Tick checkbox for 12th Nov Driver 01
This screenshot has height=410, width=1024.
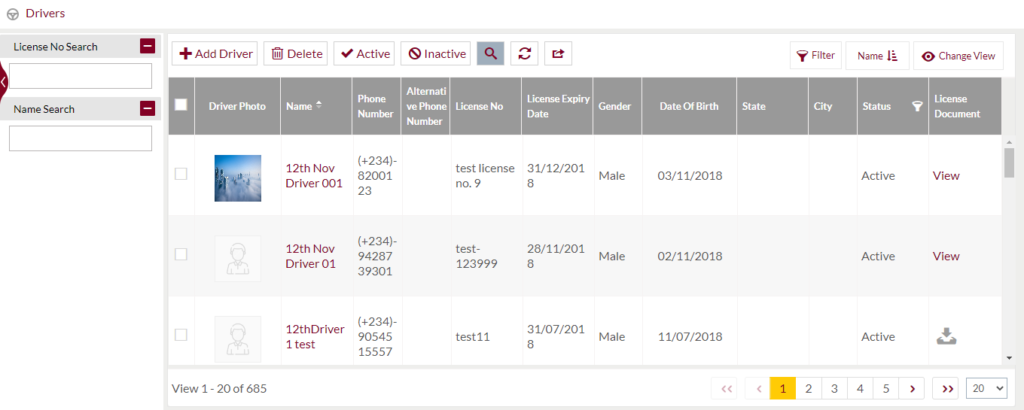[x=181, y=254]
